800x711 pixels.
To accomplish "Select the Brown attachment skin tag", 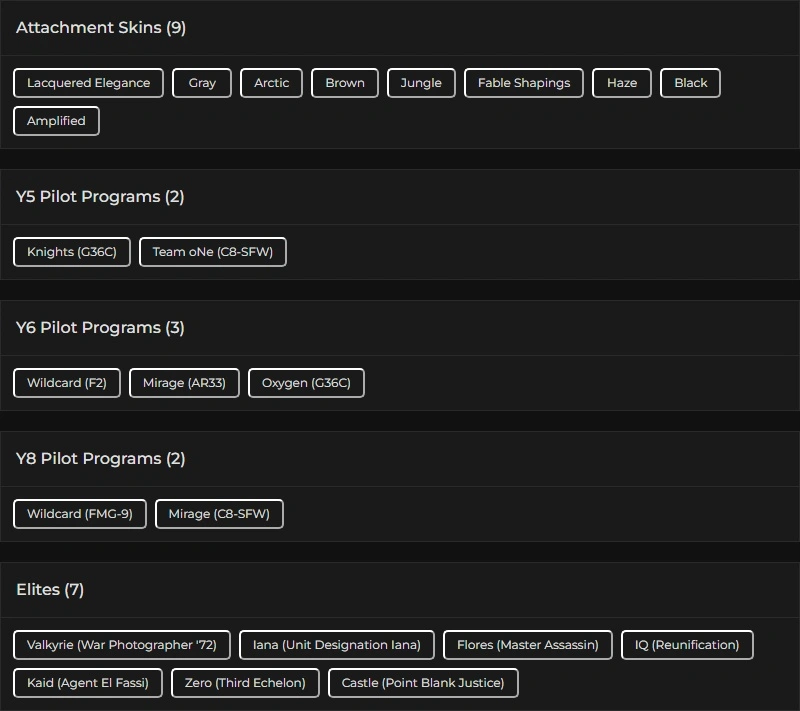I will point(345,83).
